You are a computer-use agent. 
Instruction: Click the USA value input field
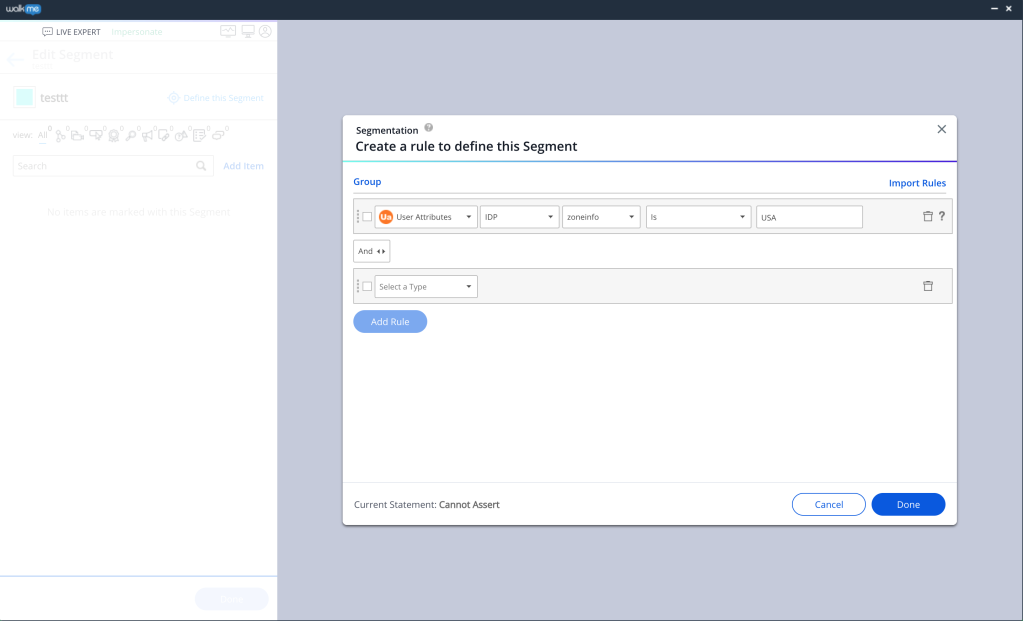pyautogui.click(x=809, y=217)
